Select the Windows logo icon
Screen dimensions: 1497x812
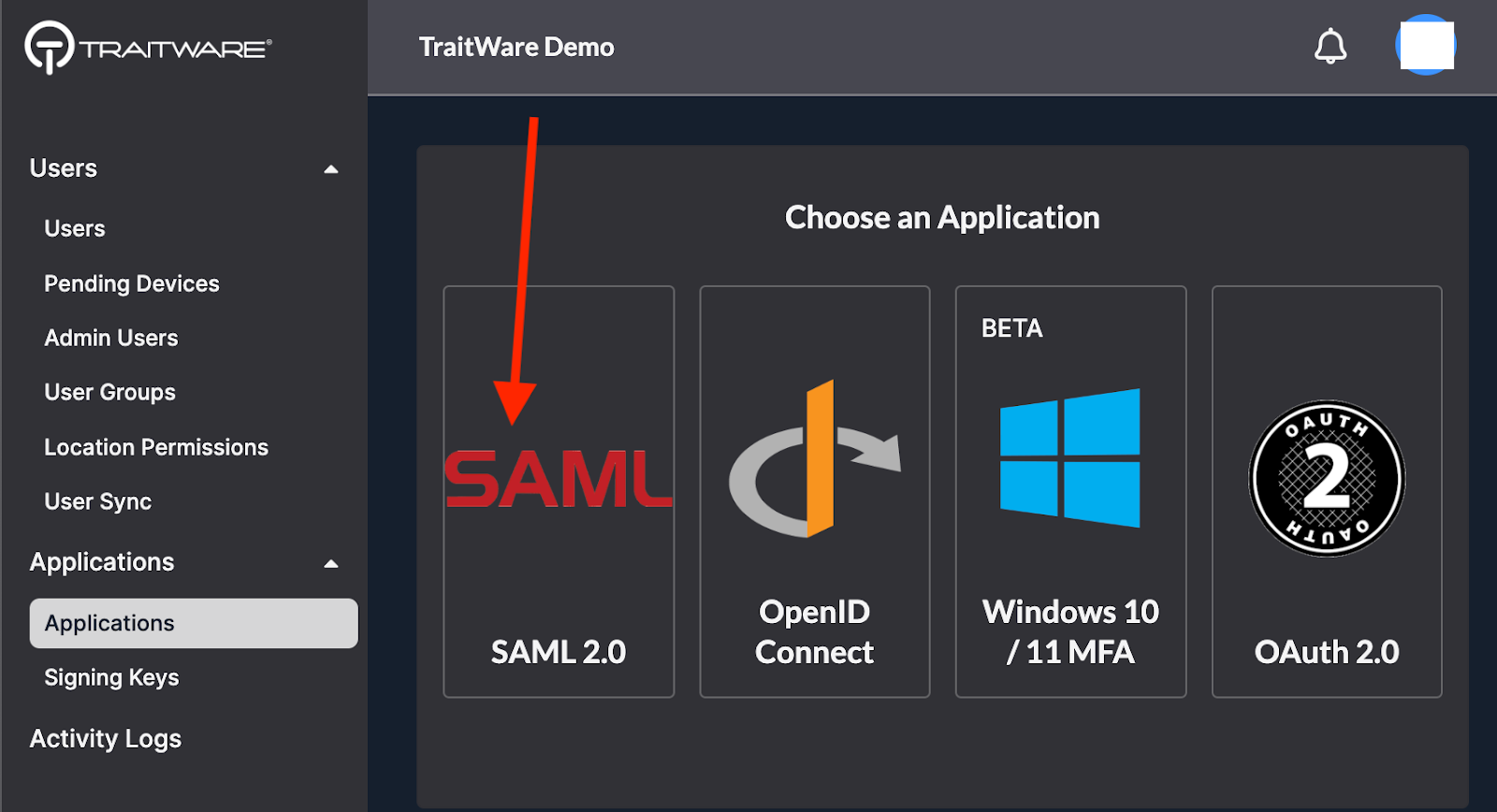click(1070, 458)
